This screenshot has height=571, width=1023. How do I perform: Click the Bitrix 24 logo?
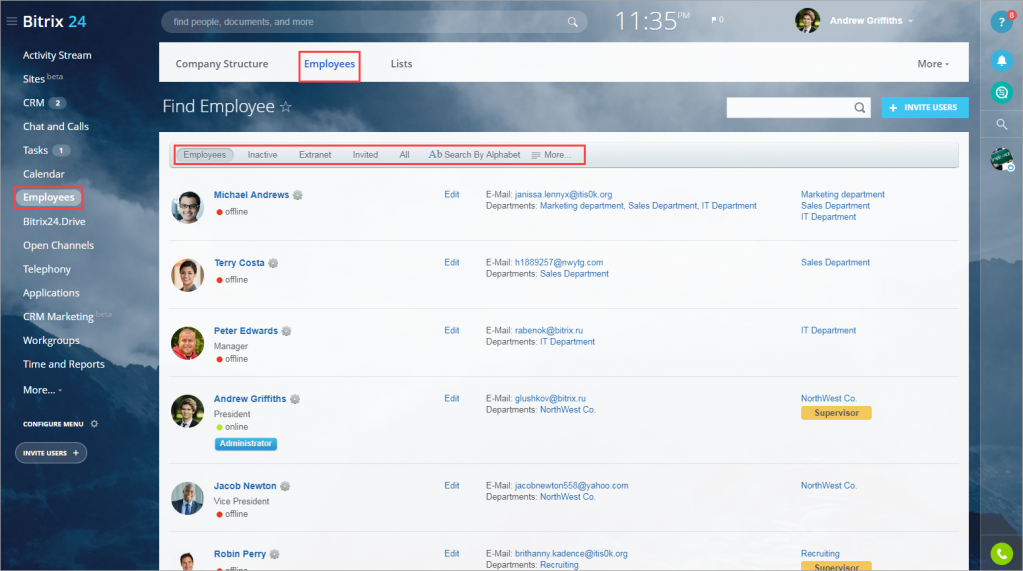pyautogui.click(x=54, y=22)
